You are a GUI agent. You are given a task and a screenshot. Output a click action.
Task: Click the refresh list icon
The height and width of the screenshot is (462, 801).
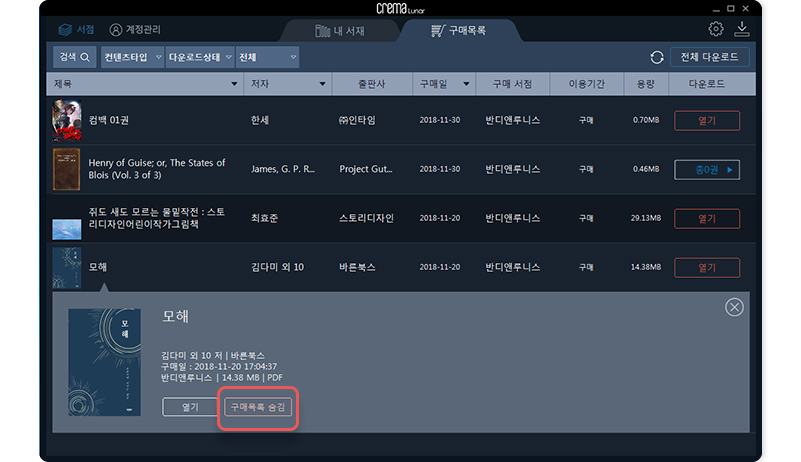[x=656, y=58]
